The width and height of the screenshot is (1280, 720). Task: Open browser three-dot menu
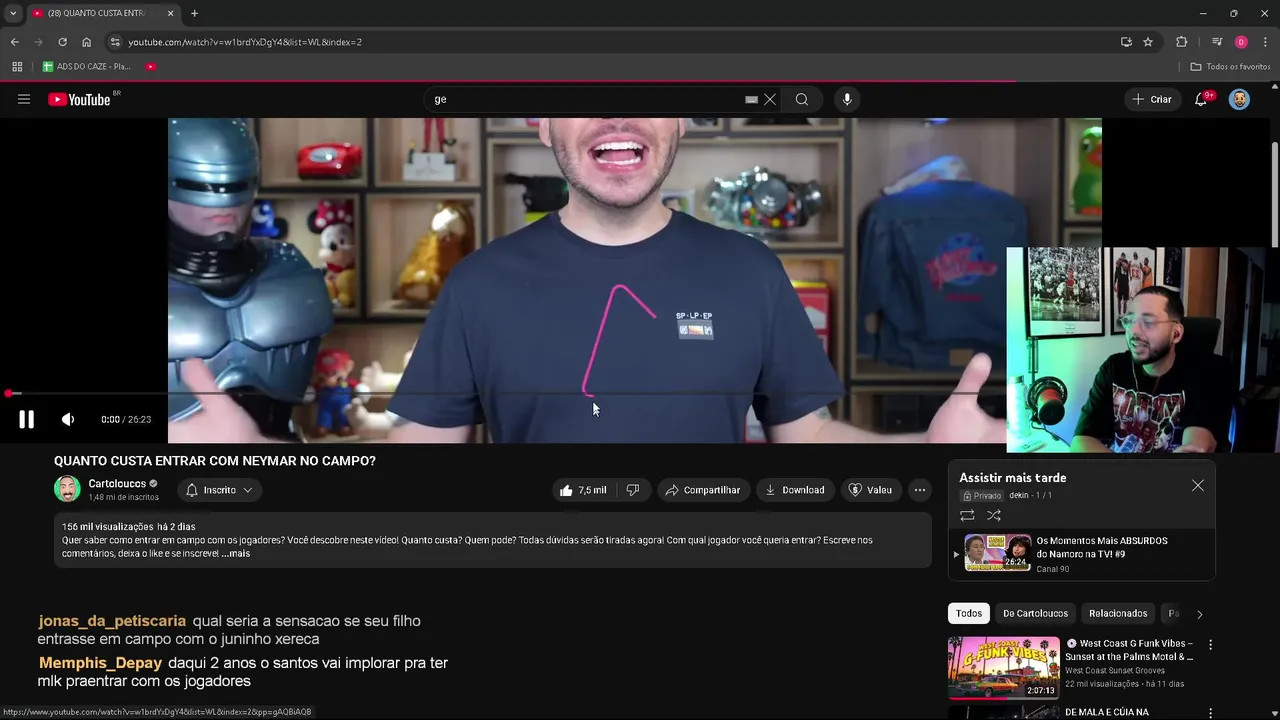point(1266,42)
